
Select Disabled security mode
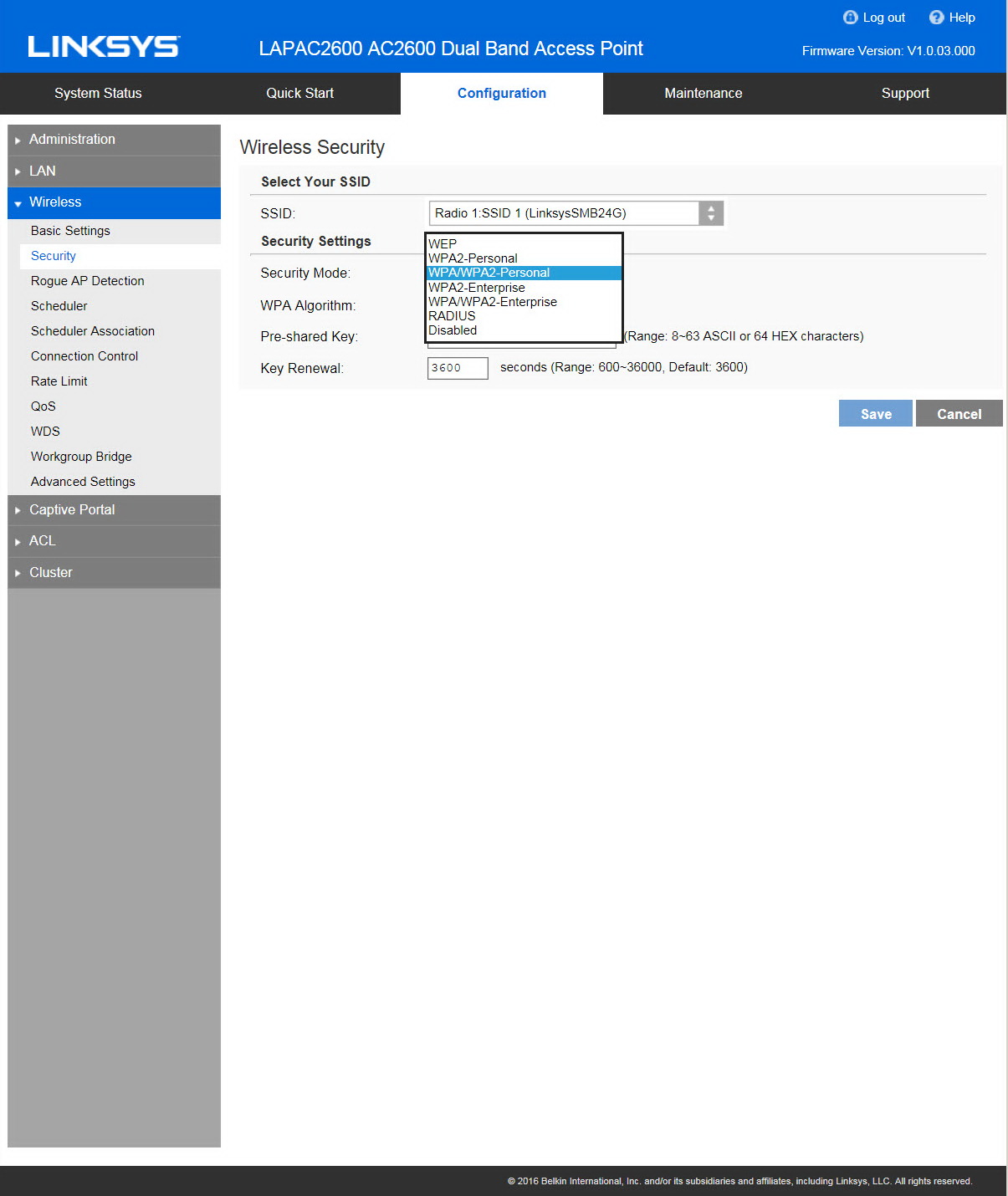pos(524,330)
